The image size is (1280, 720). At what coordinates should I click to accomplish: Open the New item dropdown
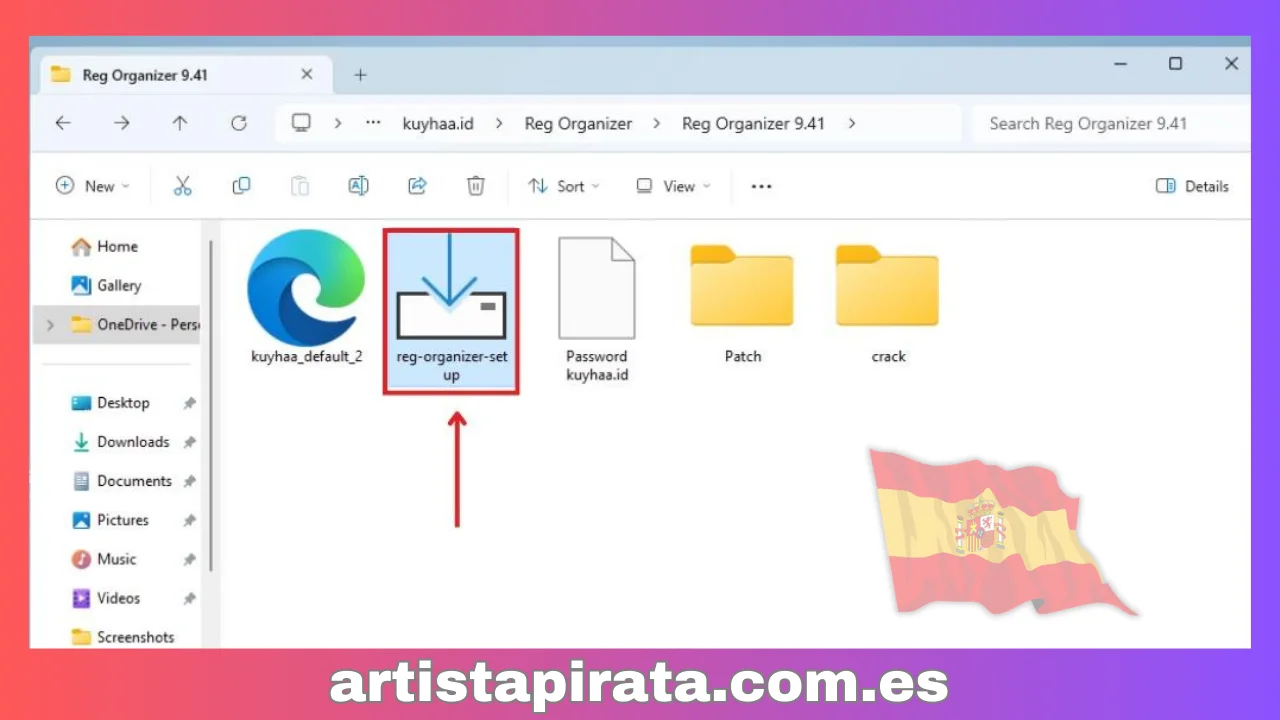click(x=93, y=186)
